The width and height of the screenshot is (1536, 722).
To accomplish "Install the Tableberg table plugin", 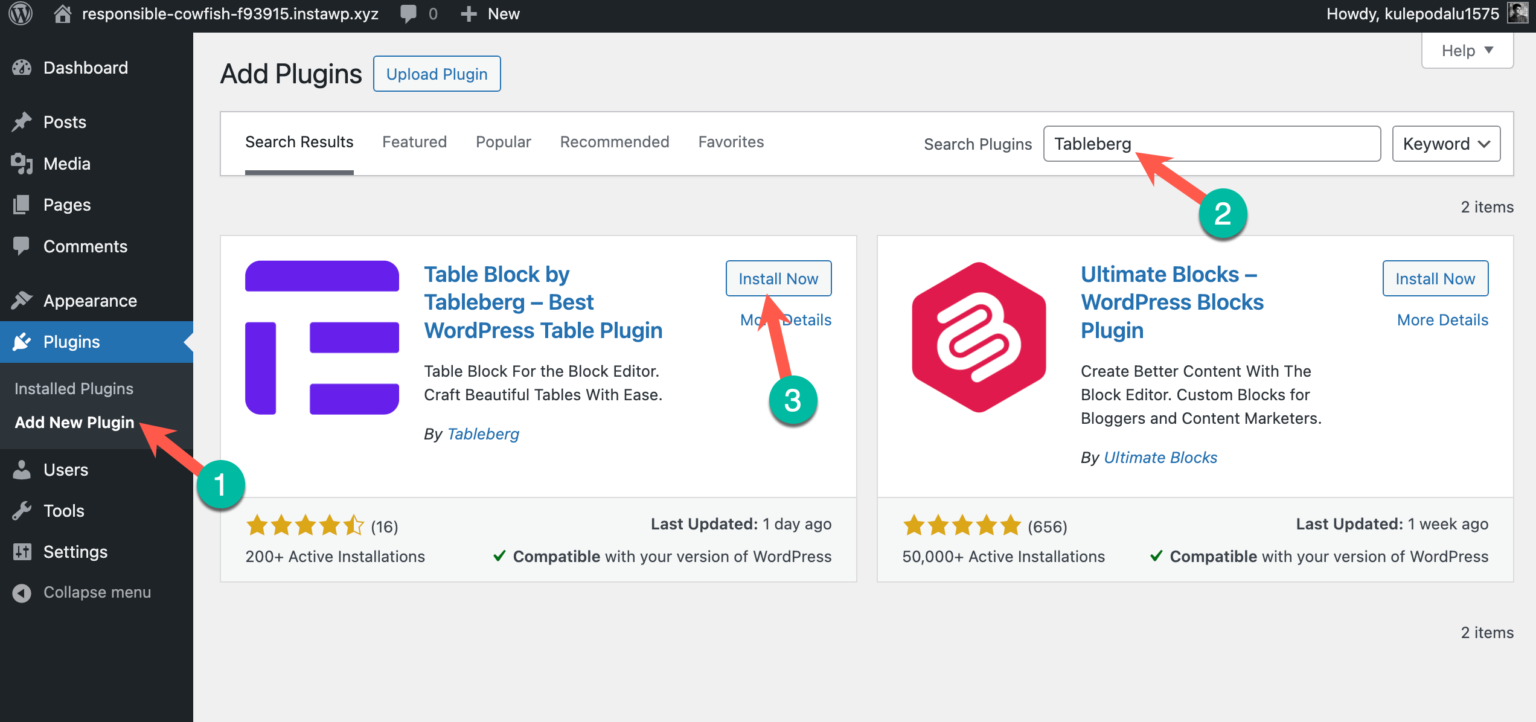I will (x=778, y=278).
